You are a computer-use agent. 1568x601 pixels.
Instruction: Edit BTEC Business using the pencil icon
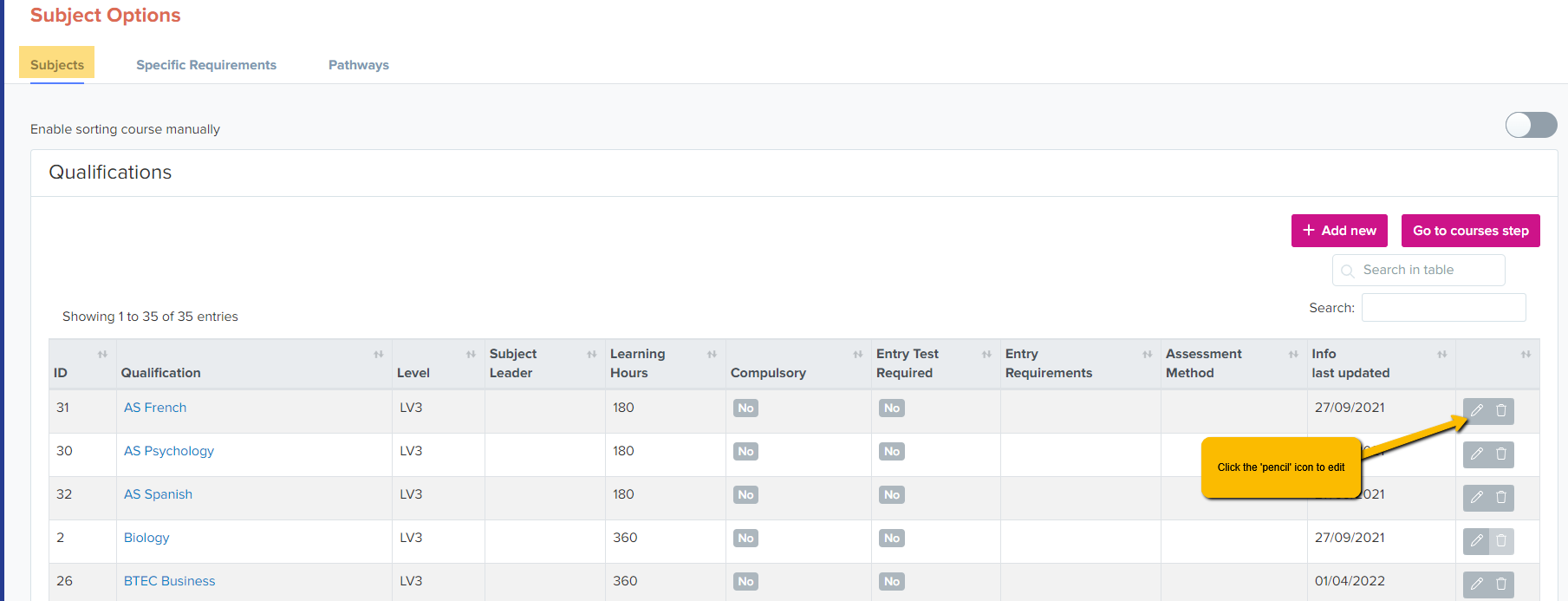[1476, 584]
